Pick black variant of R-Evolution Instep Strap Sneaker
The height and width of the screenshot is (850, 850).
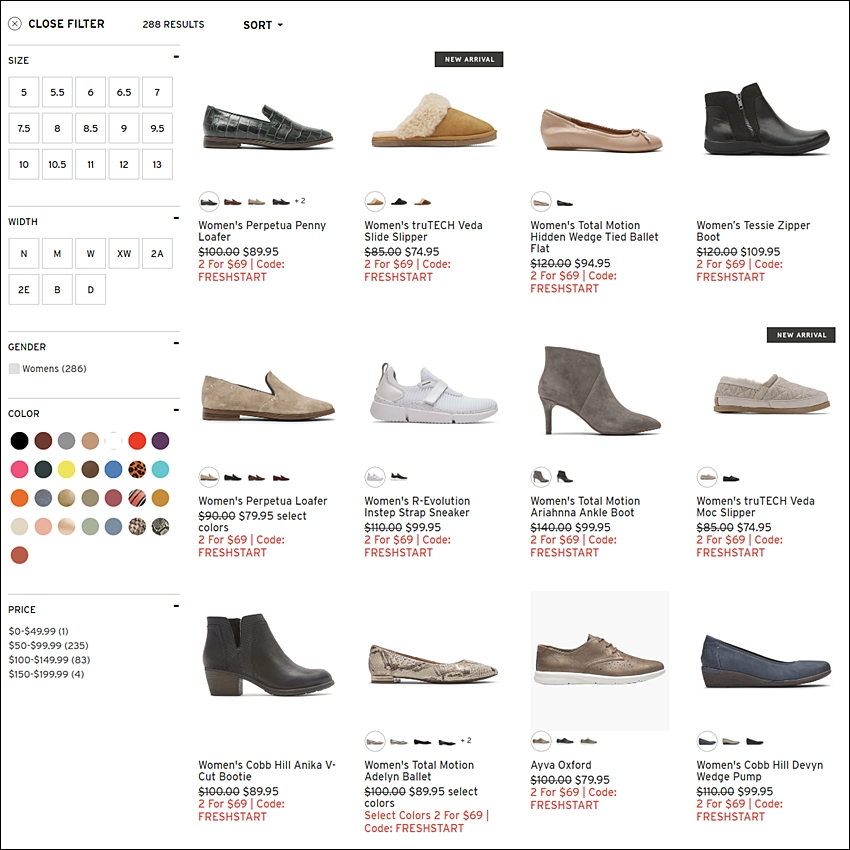pos(399,477)
